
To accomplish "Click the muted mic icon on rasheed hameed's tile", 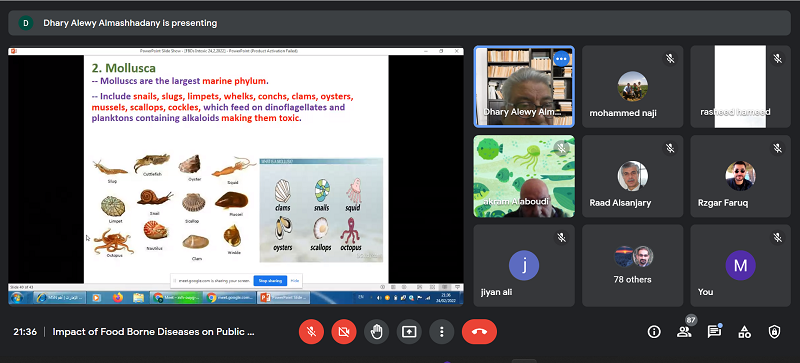I will (x=778, y=59).
